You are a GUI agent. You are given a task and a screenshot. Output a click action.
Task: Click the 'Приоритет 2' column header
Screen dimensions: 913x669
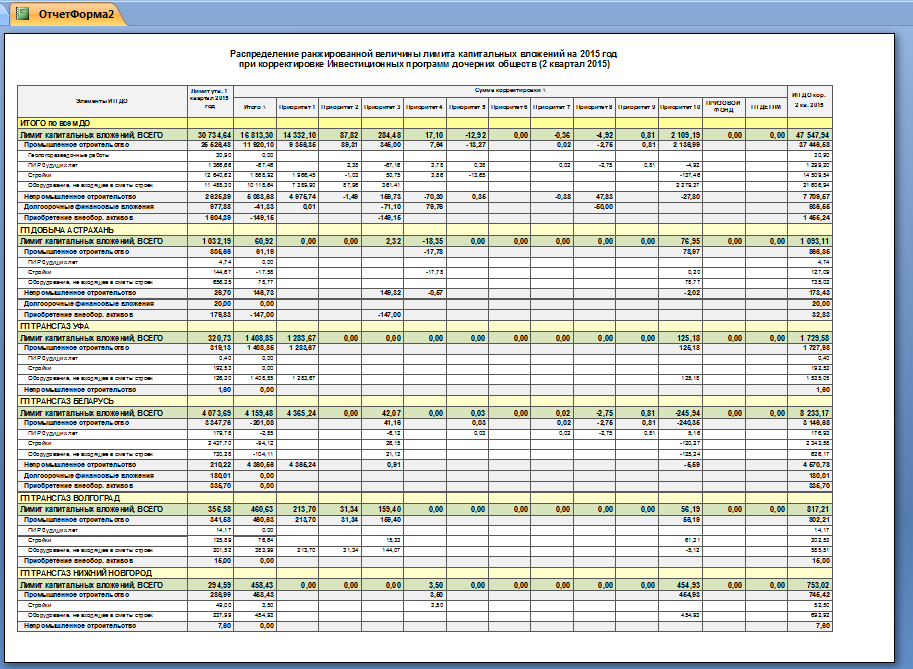coord(340,107)
